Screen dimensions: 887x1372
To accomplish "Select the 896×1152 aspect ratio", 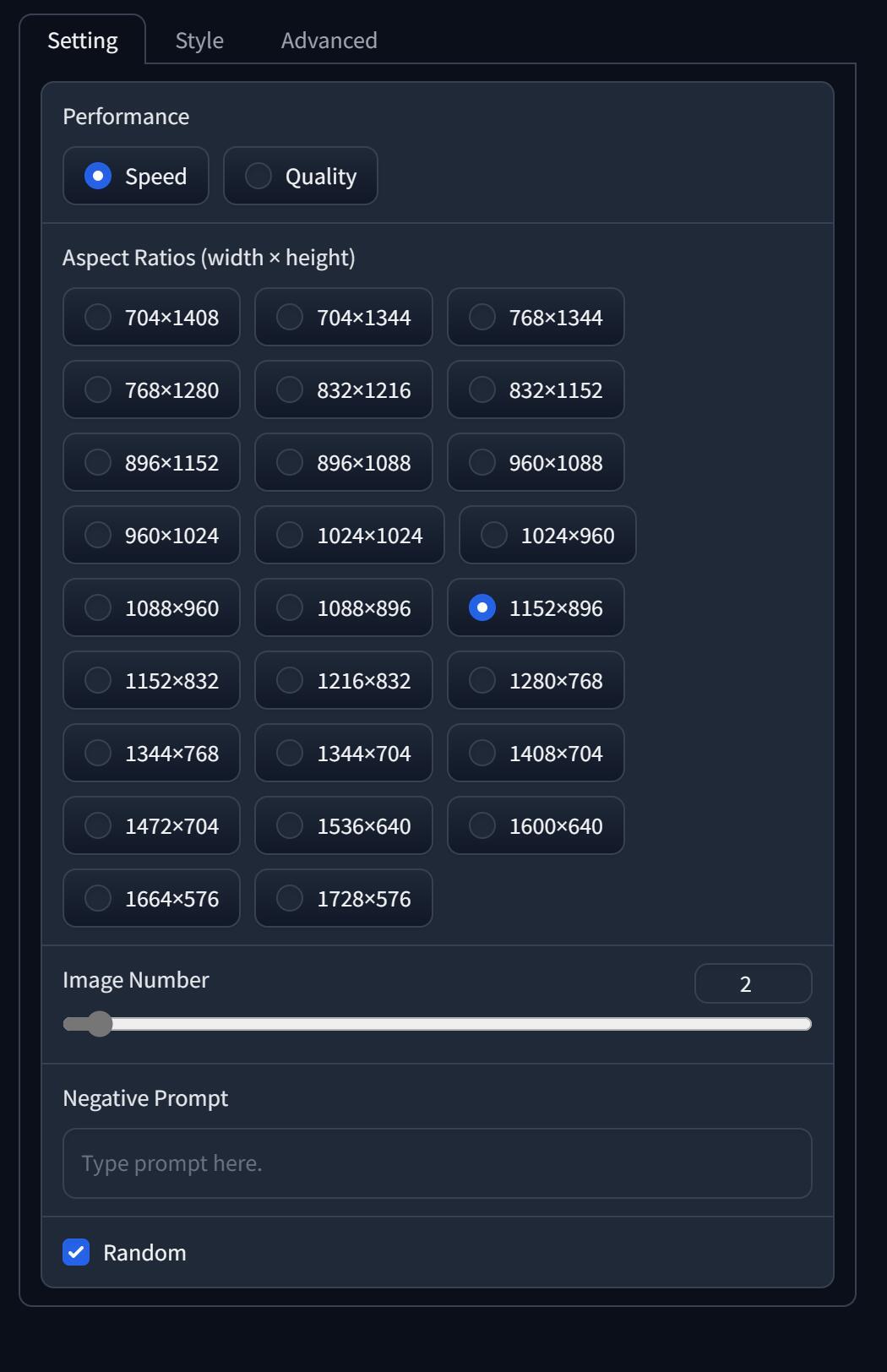I will point(152,462).
